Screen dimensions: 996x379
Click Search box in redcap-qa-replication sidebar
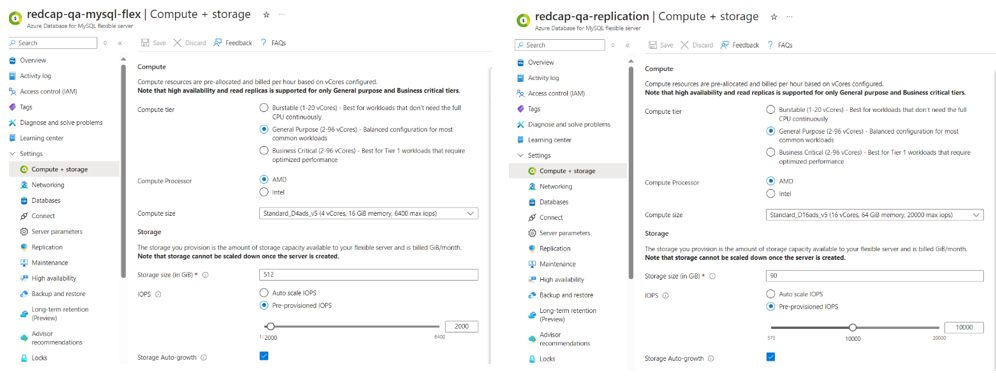[x=560, y=45]
